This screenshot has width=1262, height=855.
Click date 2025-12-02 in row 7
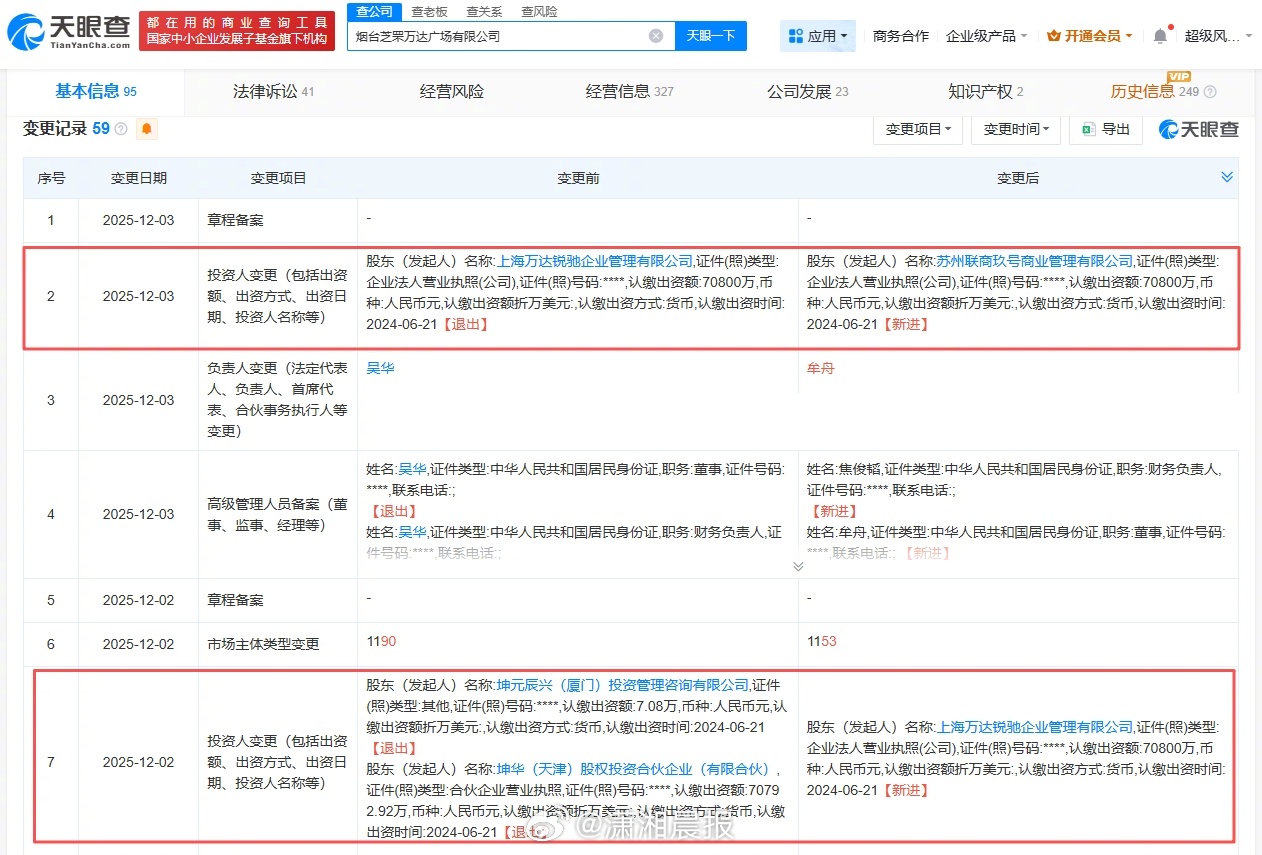coord(138,762)
